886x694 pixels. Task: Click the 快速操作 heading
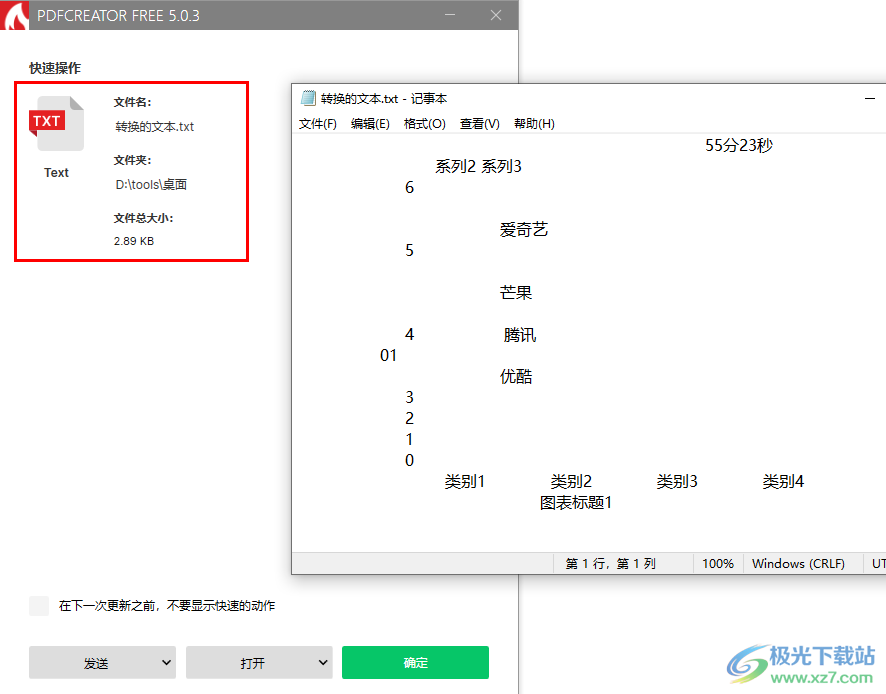coord(55,68)
